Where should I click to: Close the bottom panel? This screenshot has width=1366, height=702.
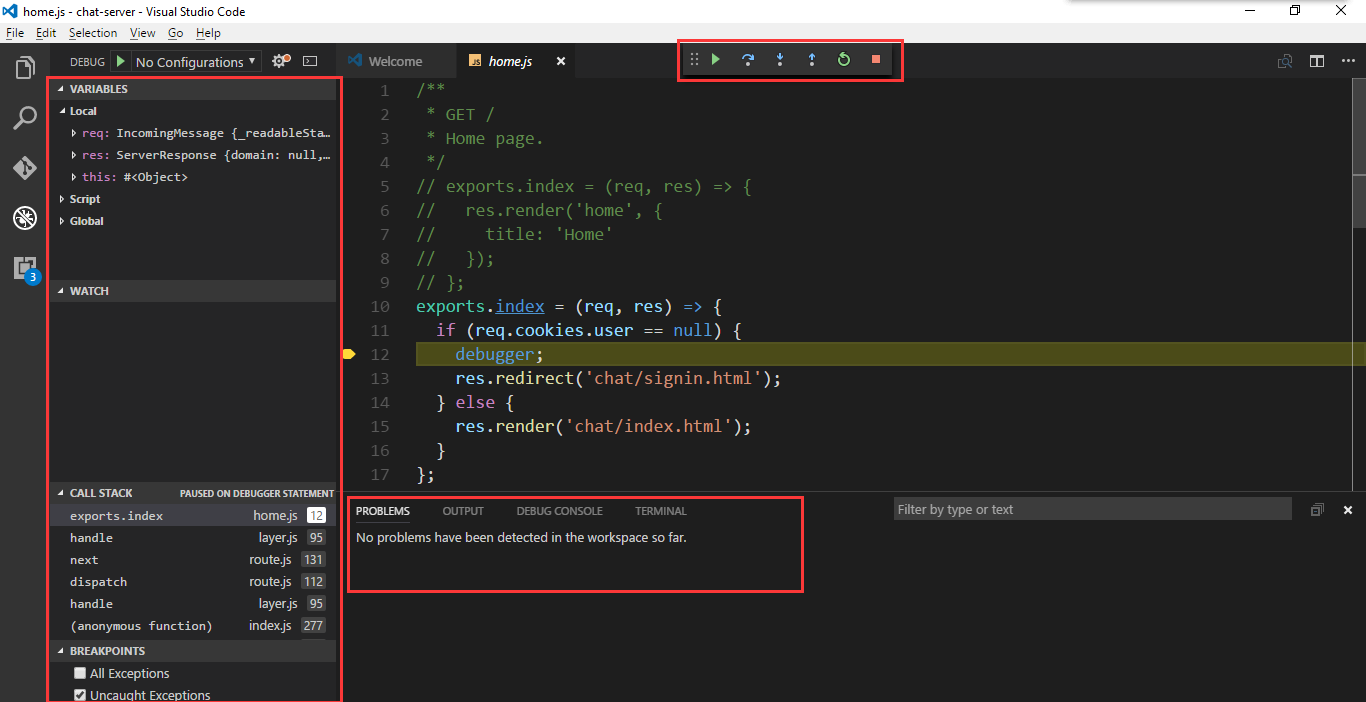1348,510
